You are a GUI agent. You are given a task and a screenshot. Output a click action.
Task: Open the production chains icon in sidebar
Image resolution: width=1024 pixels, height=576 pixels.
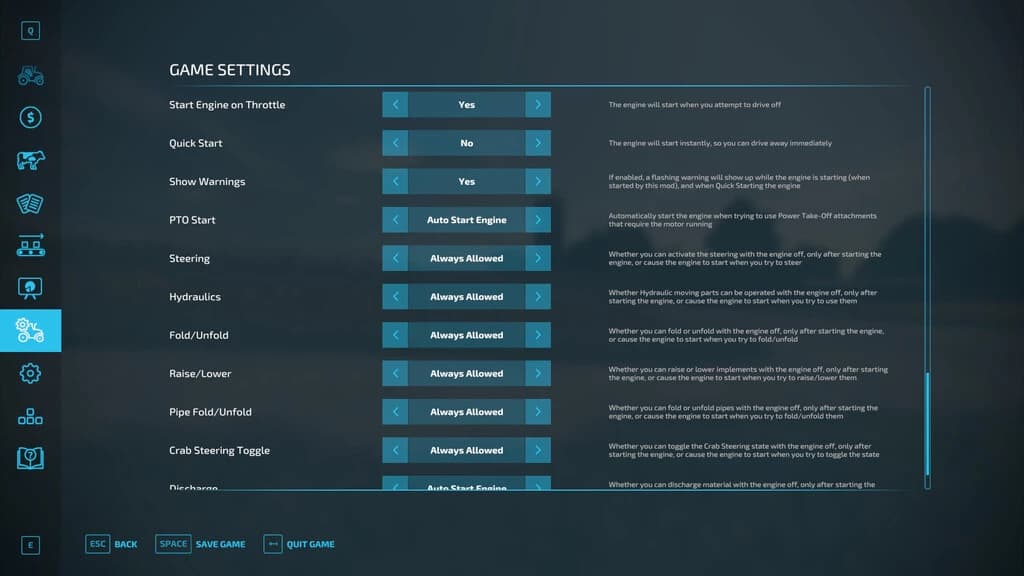(x=31, y=245)
